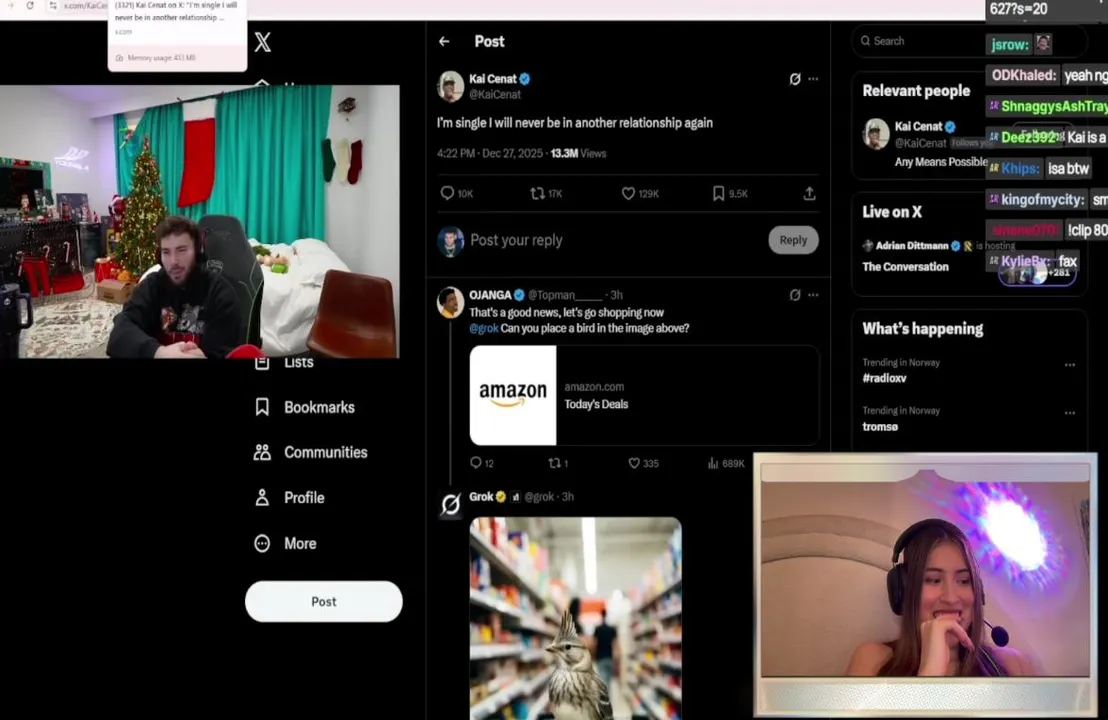This screenshot has width=1108, height=720.
Task: Click the circle icon next to More
Action: click(262, 543)
